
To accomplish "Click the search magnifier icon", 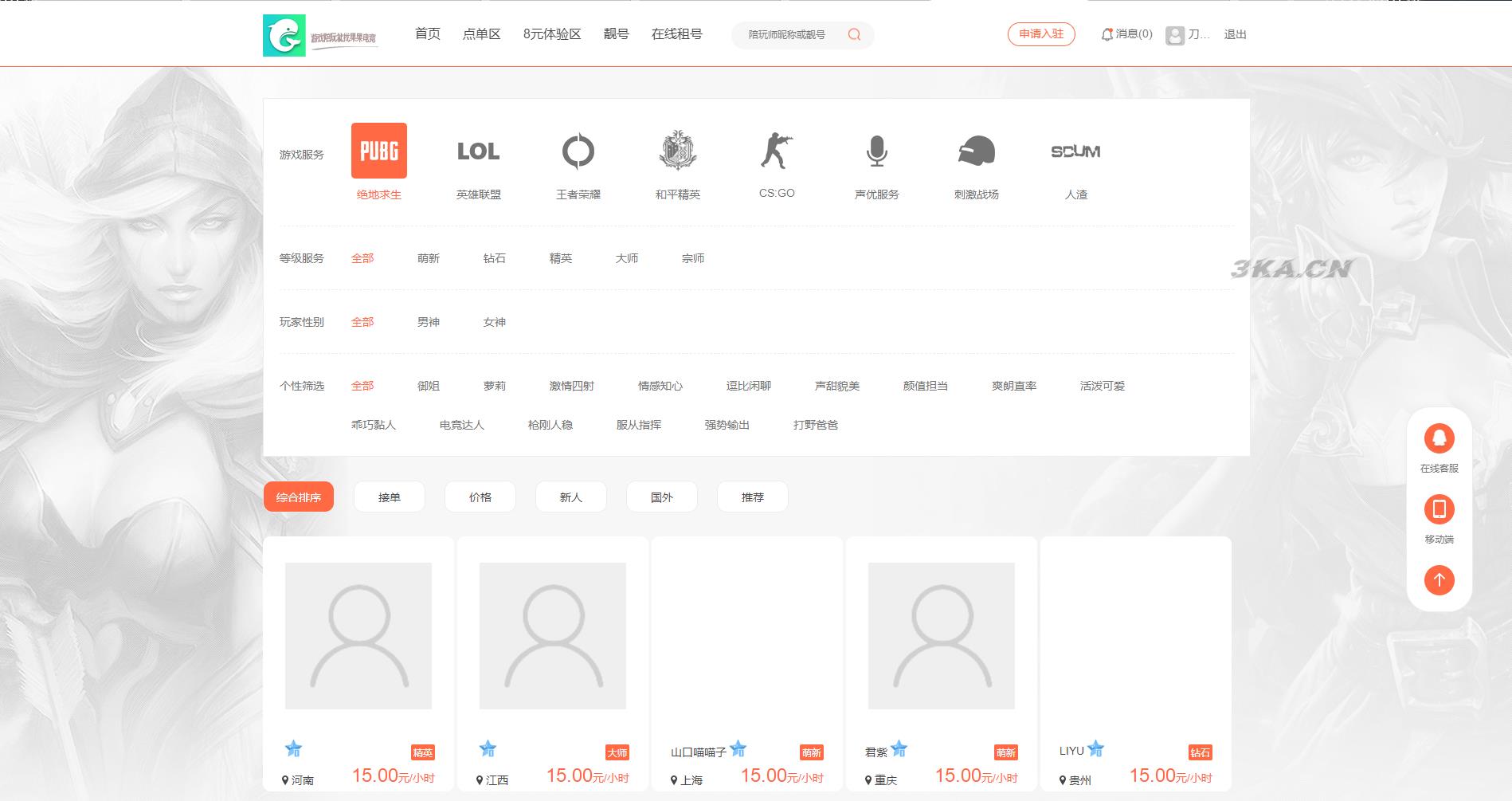I will click(854, 34).
